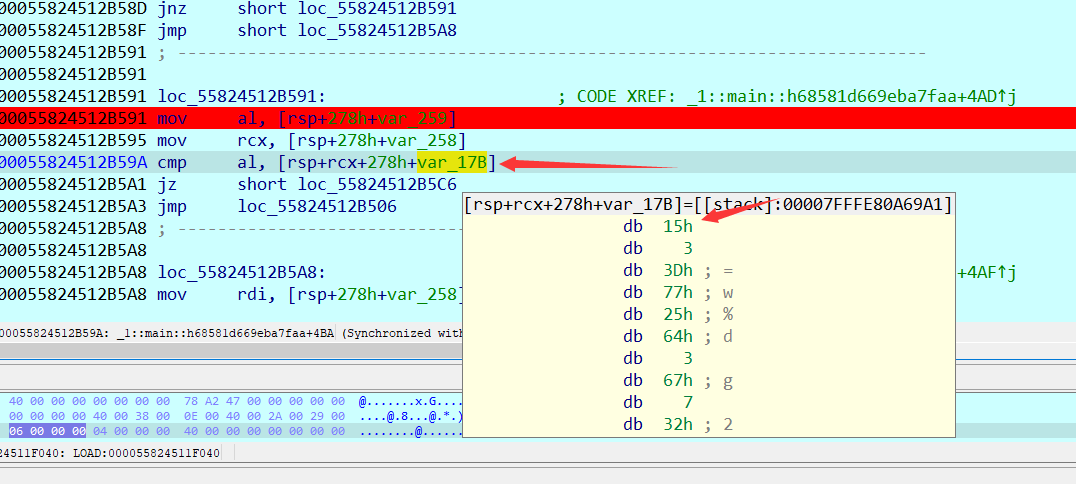Click the blue address 55824512B59A of cmp line

pos(73,162)
